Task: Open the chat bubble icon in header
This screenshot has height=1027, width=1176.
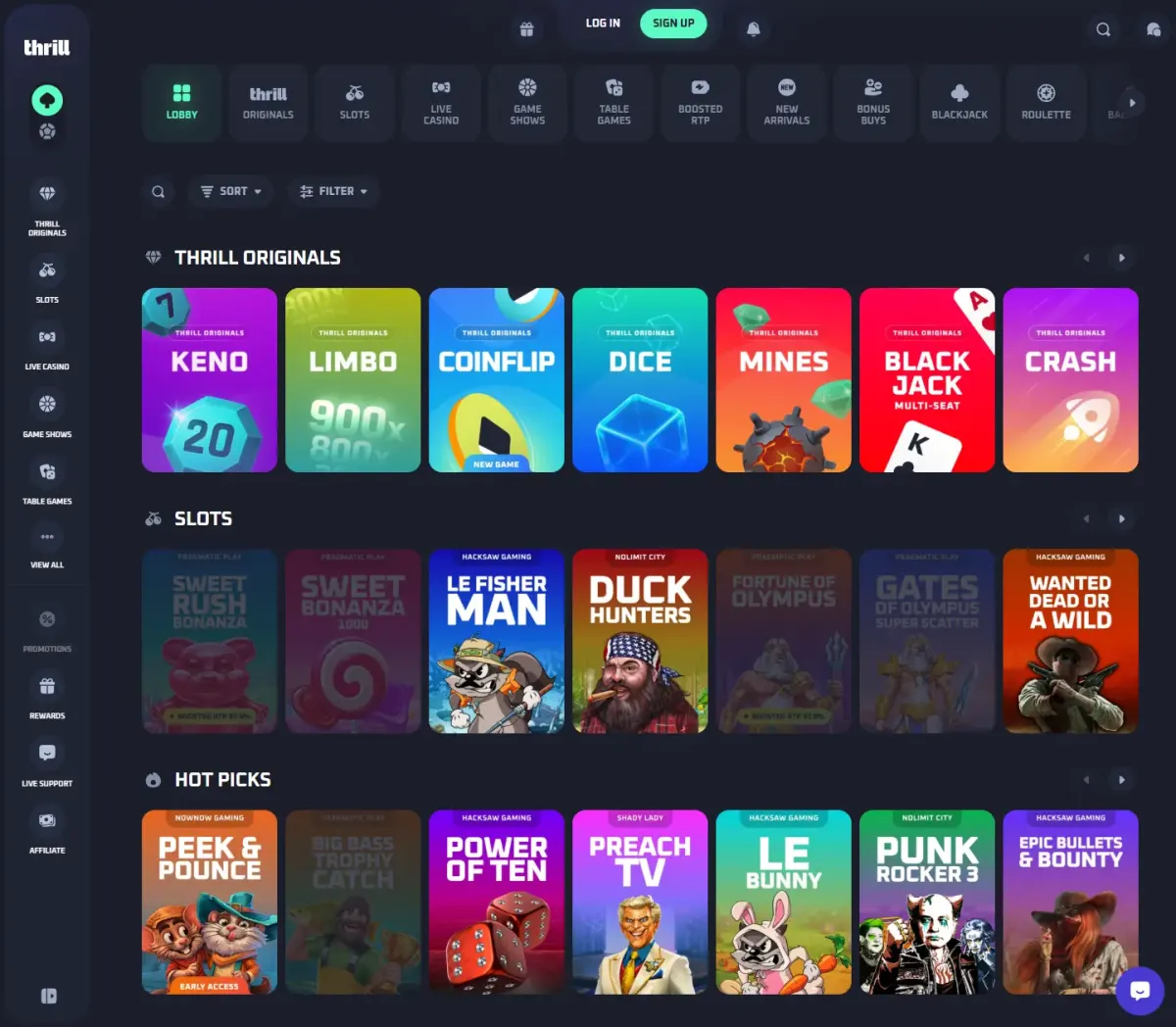Action: point(1153,29)
